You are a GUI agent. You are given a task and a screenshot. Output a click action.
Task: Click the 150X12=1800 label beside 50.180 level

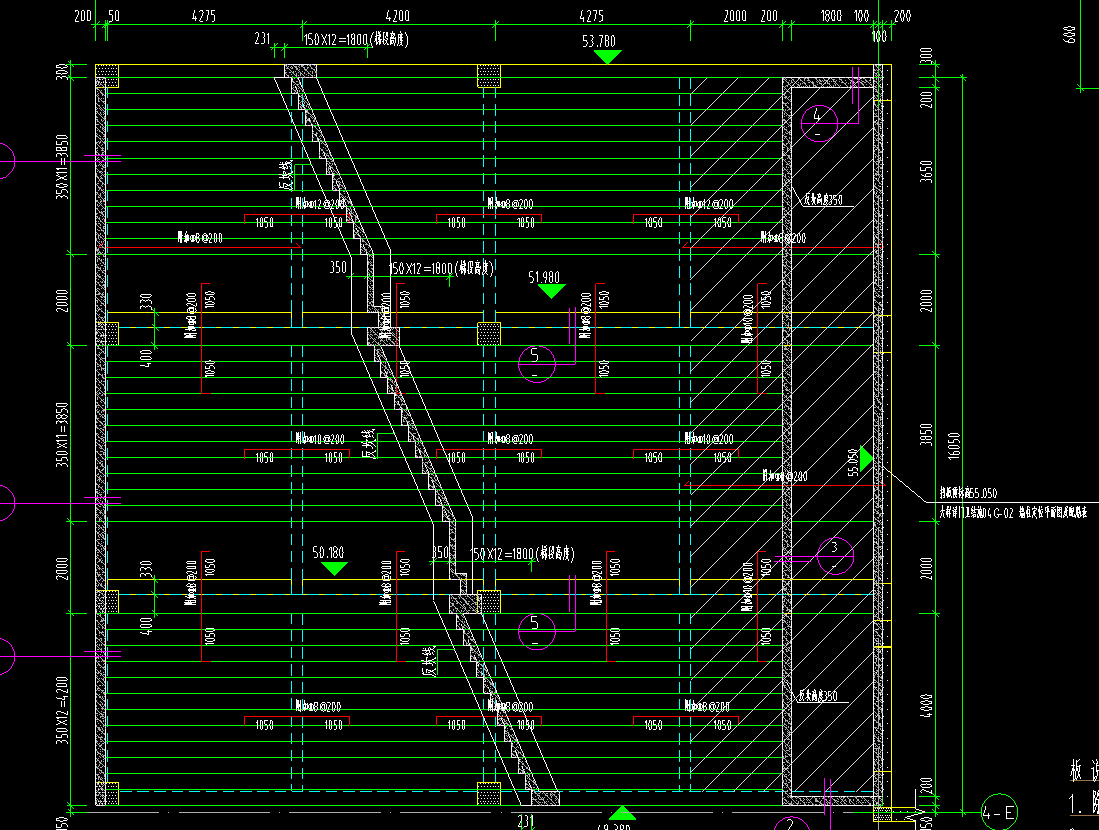[522, 554]
